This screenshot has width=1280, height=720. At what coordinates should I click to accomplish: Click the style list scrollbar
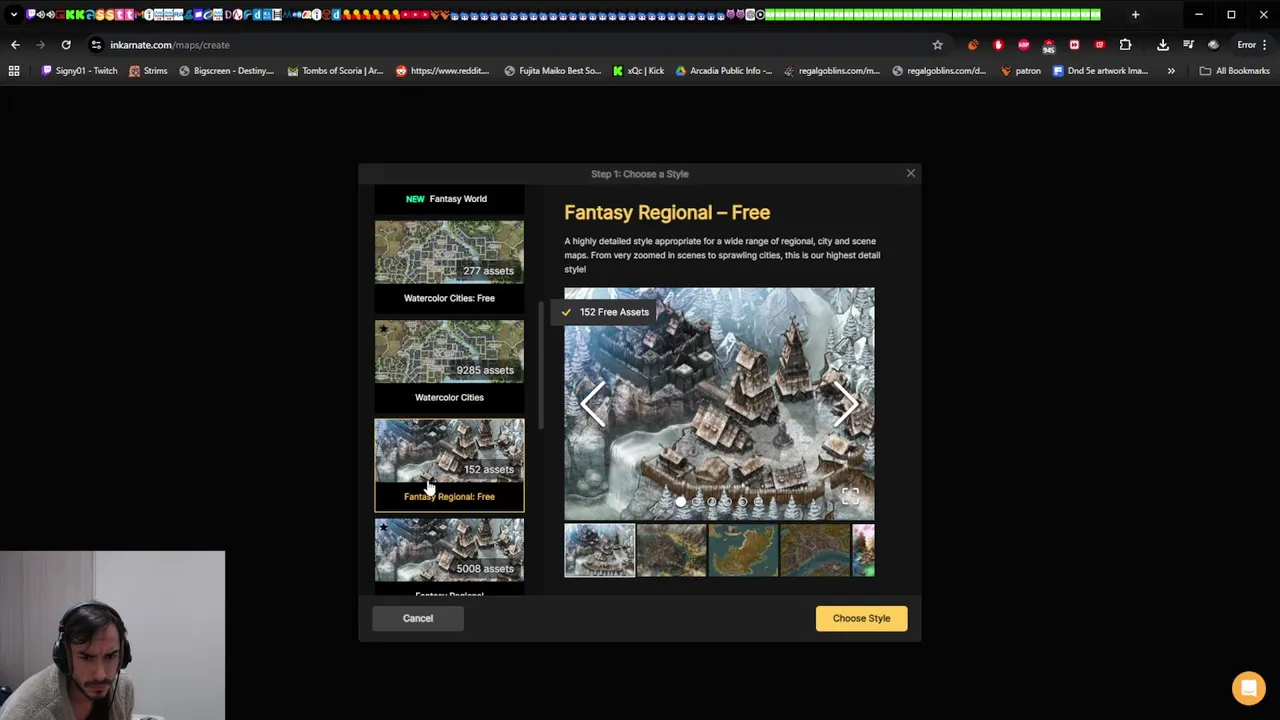click(541, 365)
